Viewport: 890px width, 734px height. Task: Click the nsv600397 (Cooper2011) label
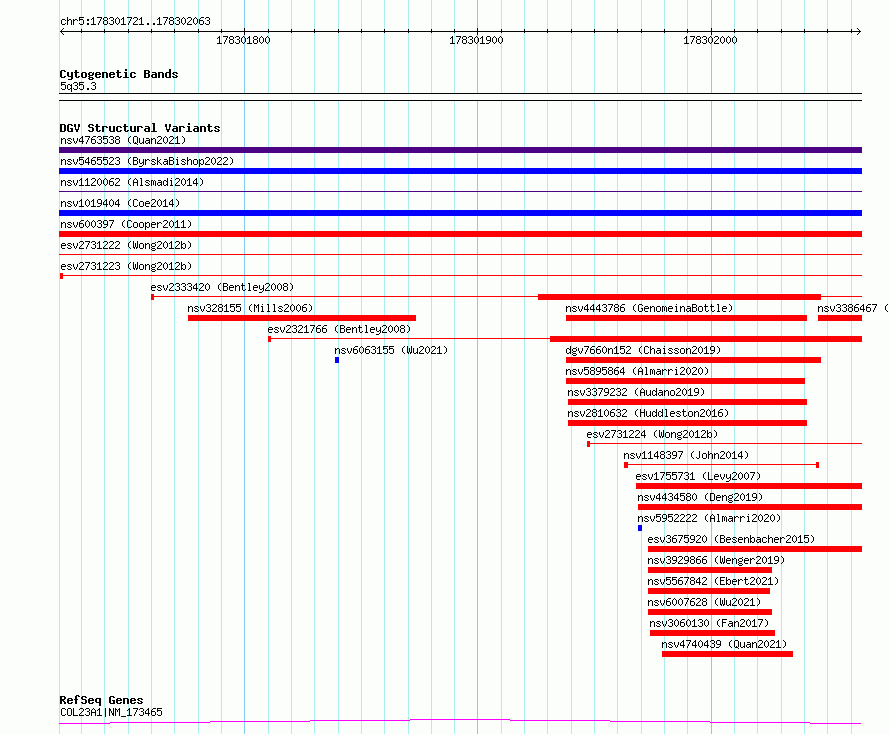coord(126,224)
